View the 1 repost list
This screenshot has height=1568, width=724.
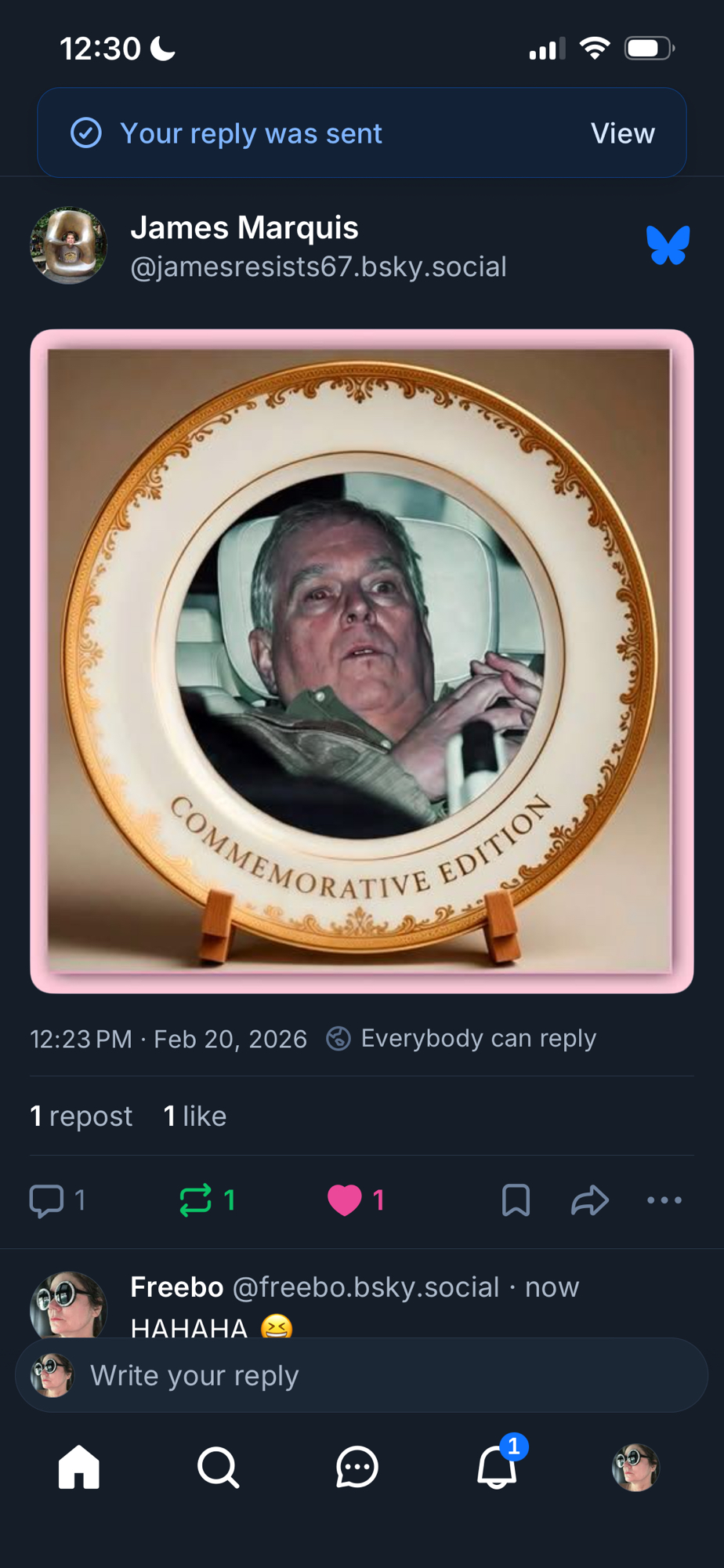(81, 1116)
